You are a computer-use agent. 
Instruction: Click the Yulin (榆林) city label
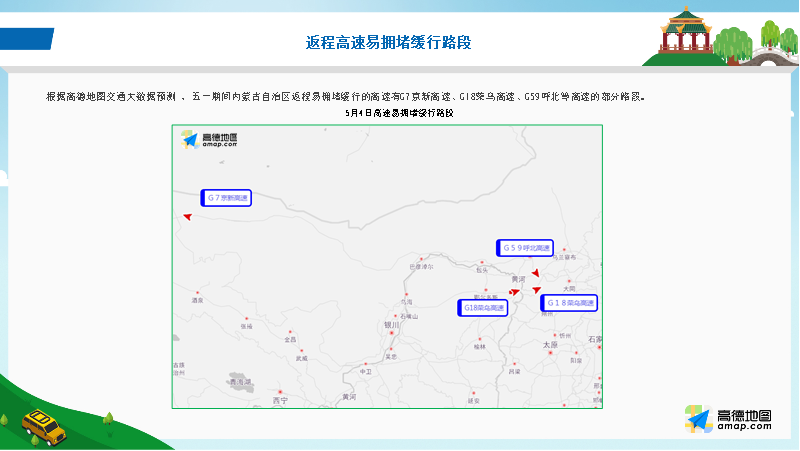479,346
